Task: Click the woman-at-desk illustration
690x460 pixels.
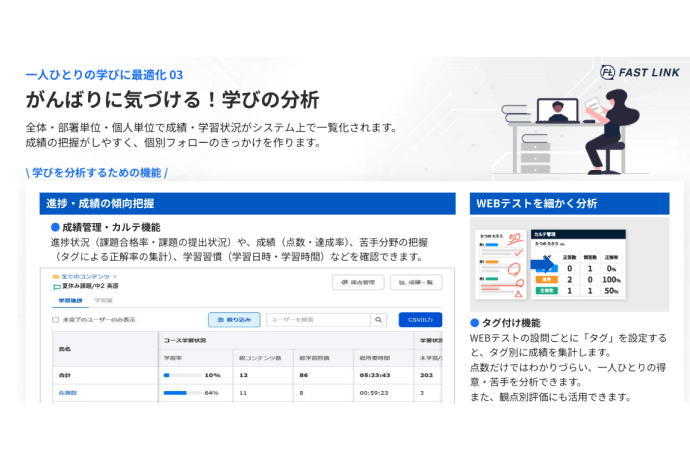Action: [x=572, y=132]
